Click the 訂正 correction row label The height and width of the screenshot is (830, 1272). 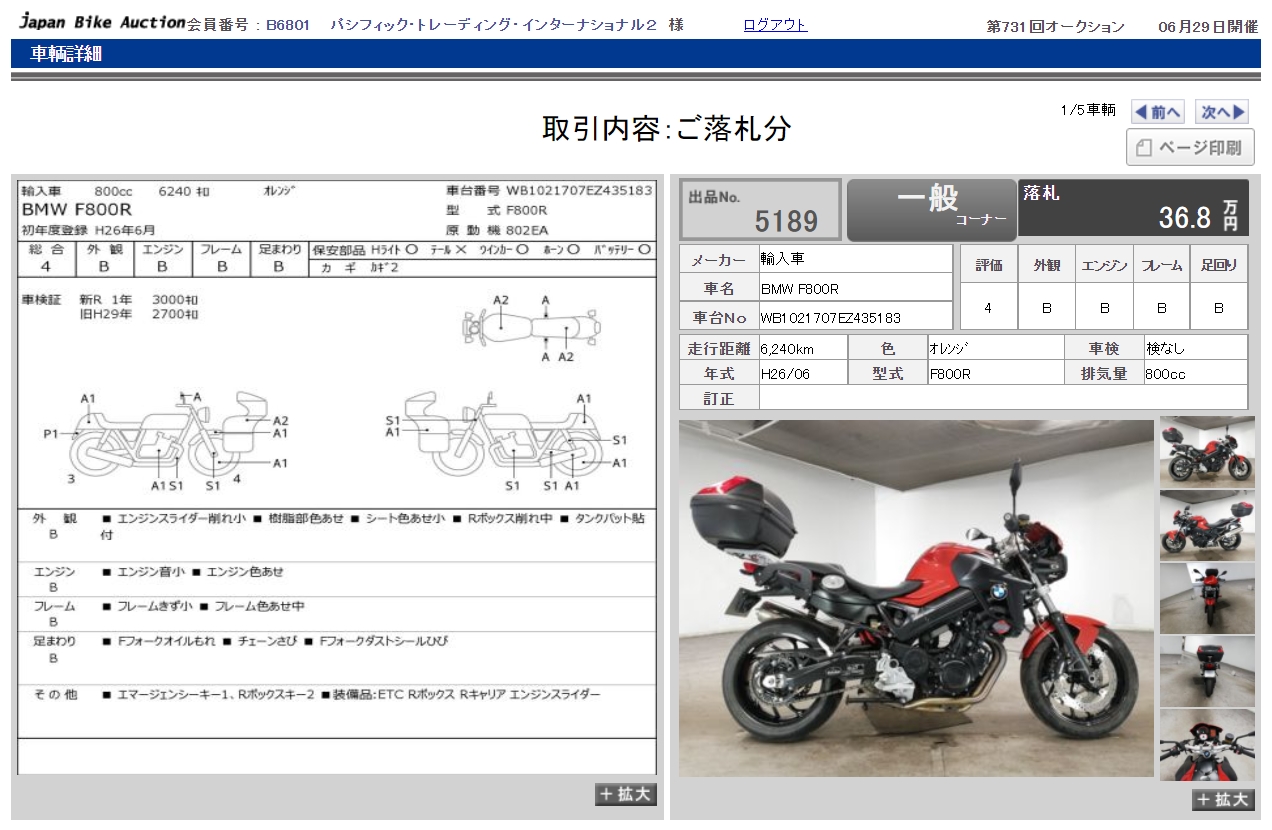click(719, 399)
